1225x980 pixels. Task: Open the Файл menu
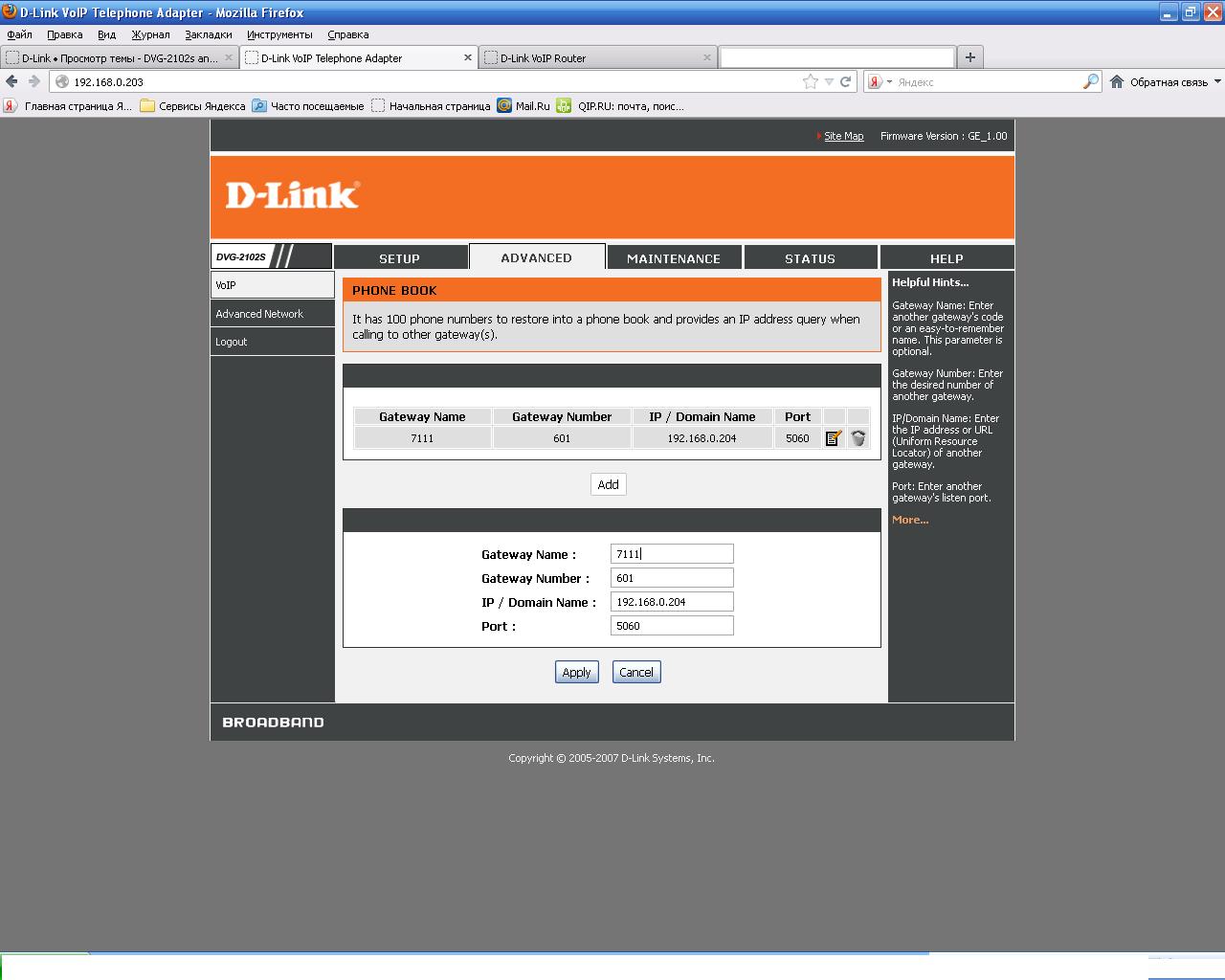19,34
